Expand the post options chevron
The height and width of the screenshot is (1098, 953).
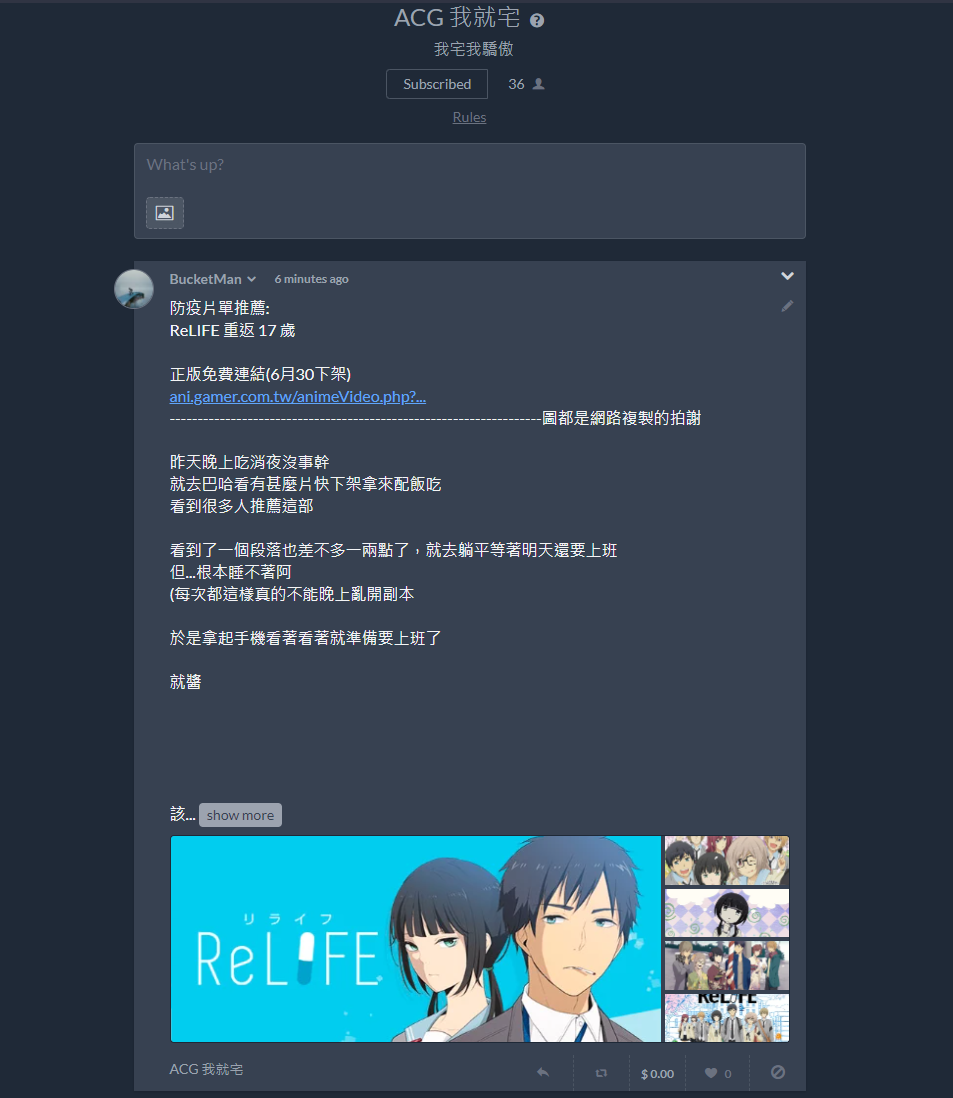[x=787, y=276]
